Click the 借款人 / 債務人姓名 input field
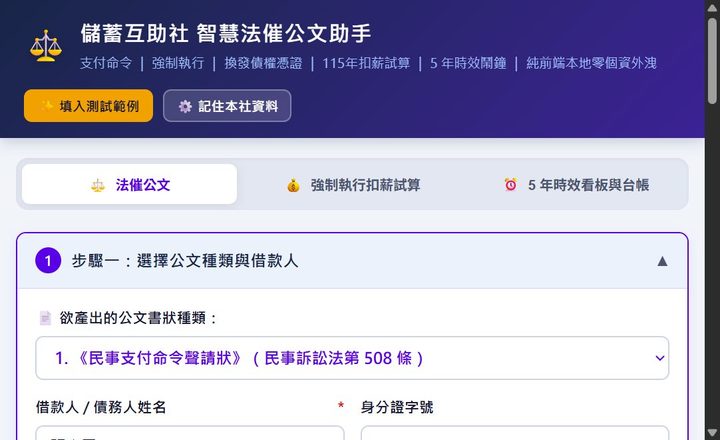 point(190,433)
